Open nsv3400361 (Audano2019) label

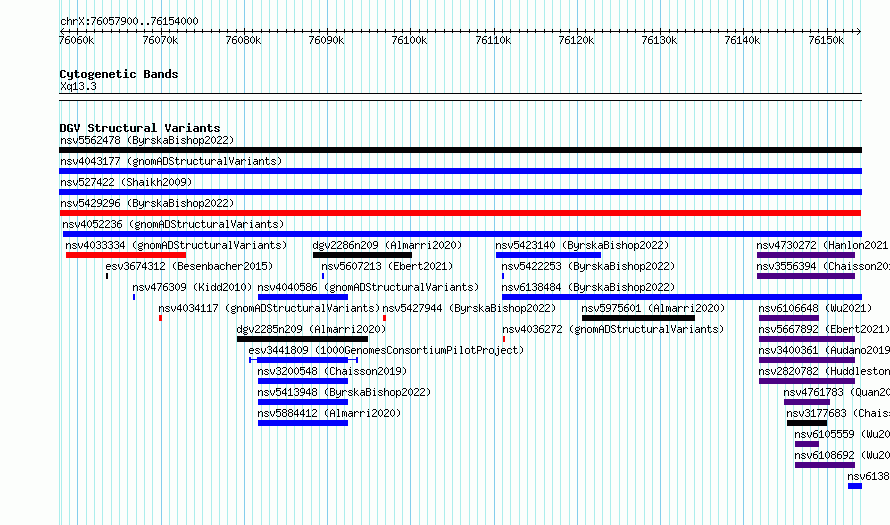coord(824,350)
